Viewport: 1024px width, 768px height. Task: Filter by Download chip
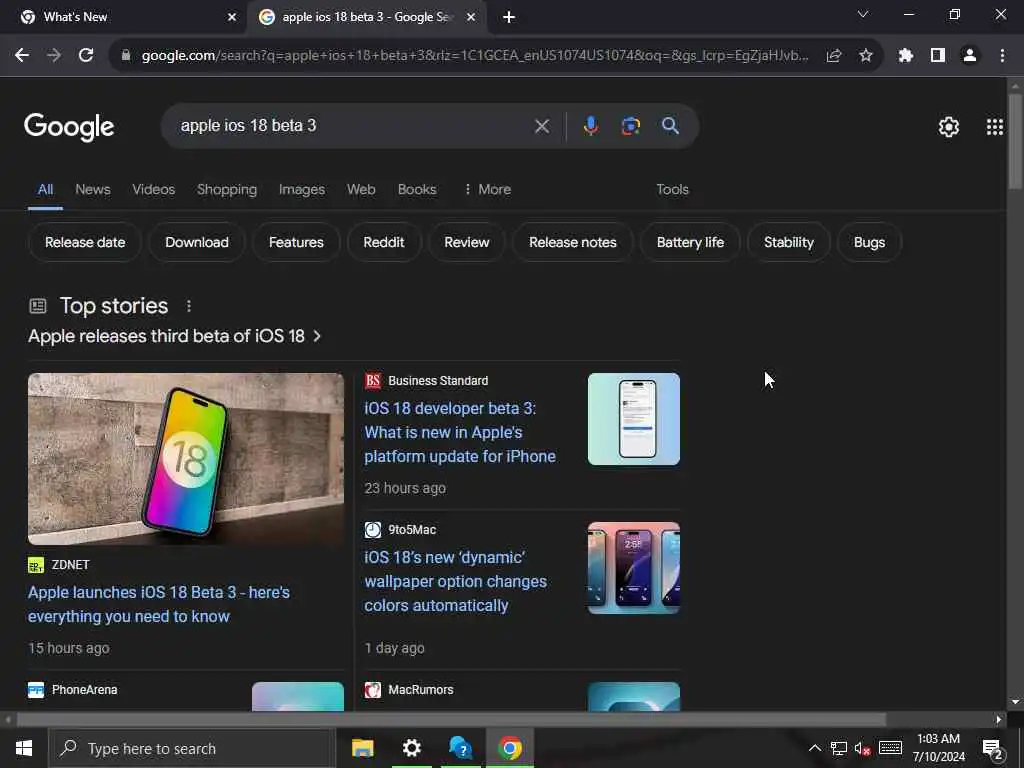tap(197, 242)
